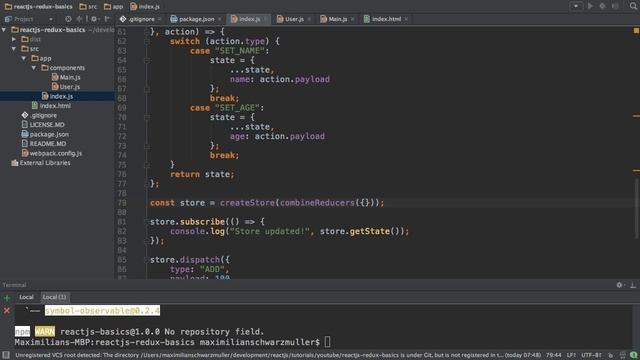The image size is (640, 360).
Task: Fold the switch block at line 62
Action: tap(147, 41)
